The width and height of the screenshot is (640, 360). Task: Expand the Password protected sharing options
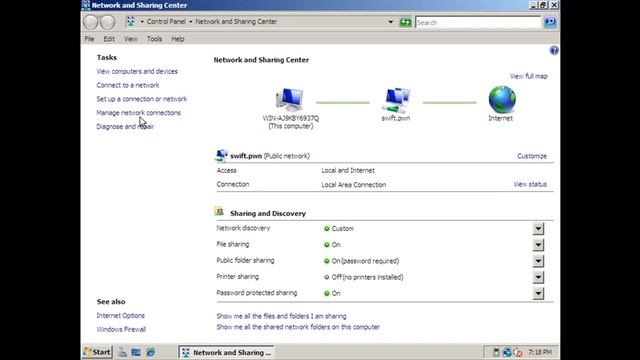(538, 293)
